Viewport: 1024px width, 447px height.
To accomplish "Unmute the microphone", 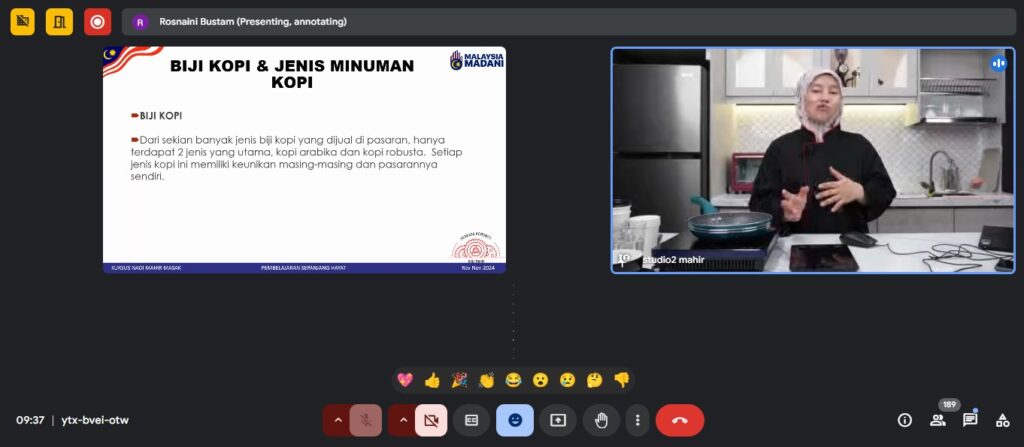I will [366, 421].
